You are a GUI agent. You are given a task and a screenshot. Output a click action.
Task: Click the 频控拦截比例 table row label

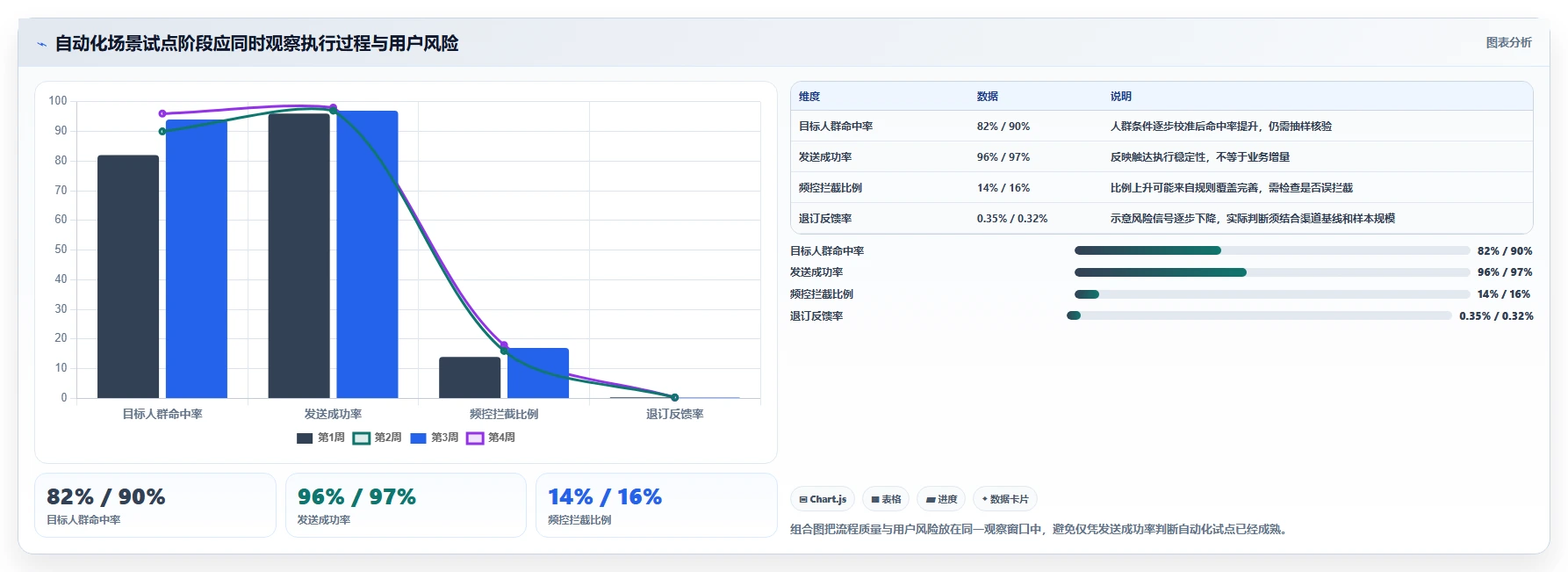click(831, 188)
